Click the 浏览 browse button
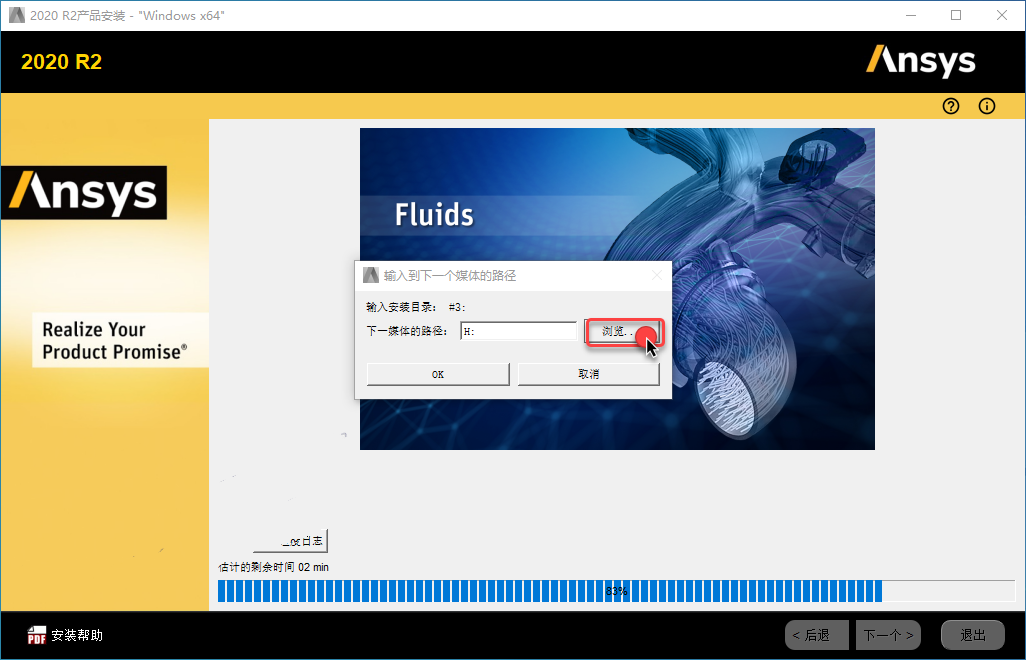1026x660 pixels. tap(623, 332)
